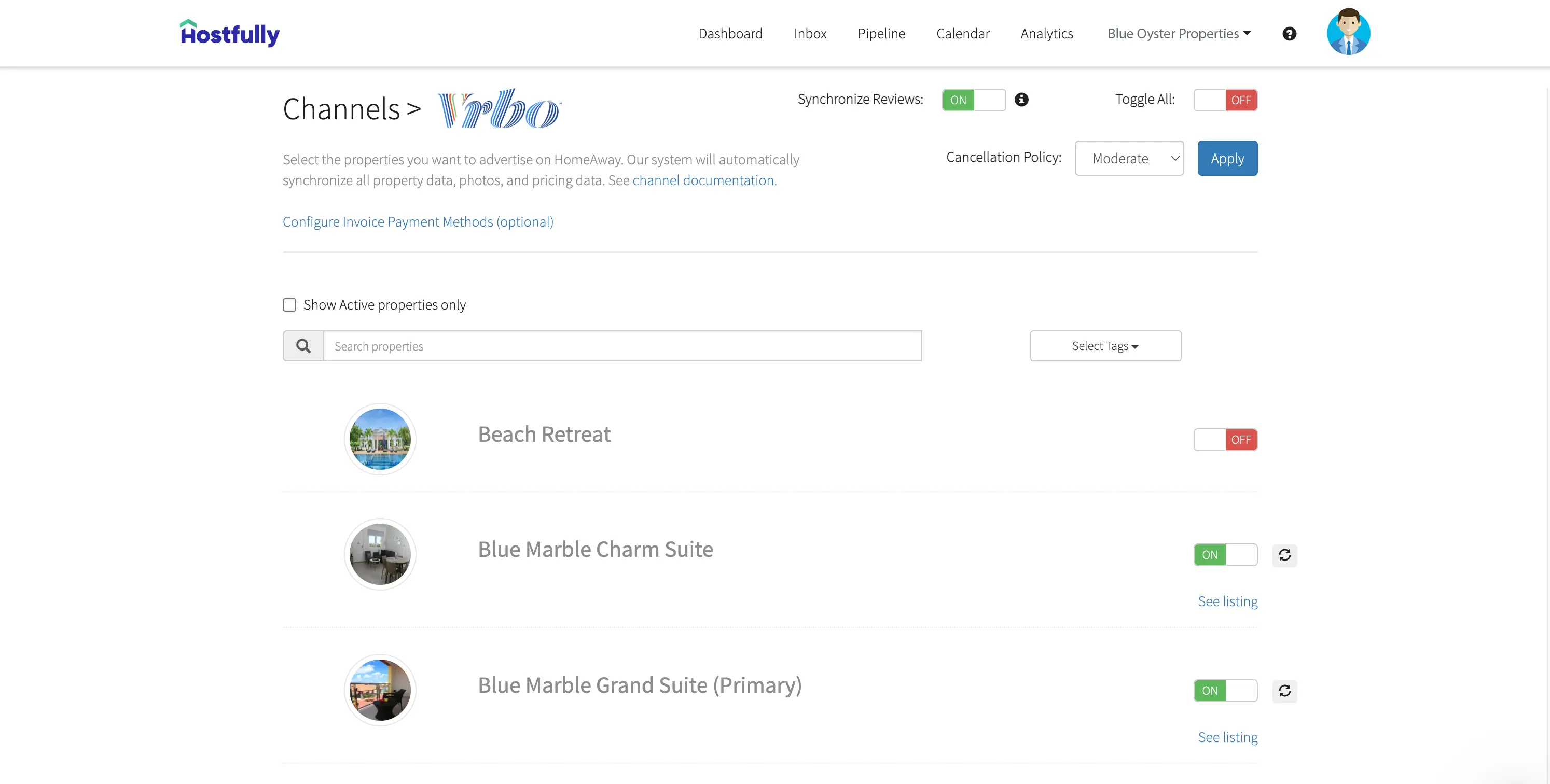Refresh sync for Blue Marble Grand Suite
The width and height of the screenshot is (1550, 784).
pos(1284,690)
